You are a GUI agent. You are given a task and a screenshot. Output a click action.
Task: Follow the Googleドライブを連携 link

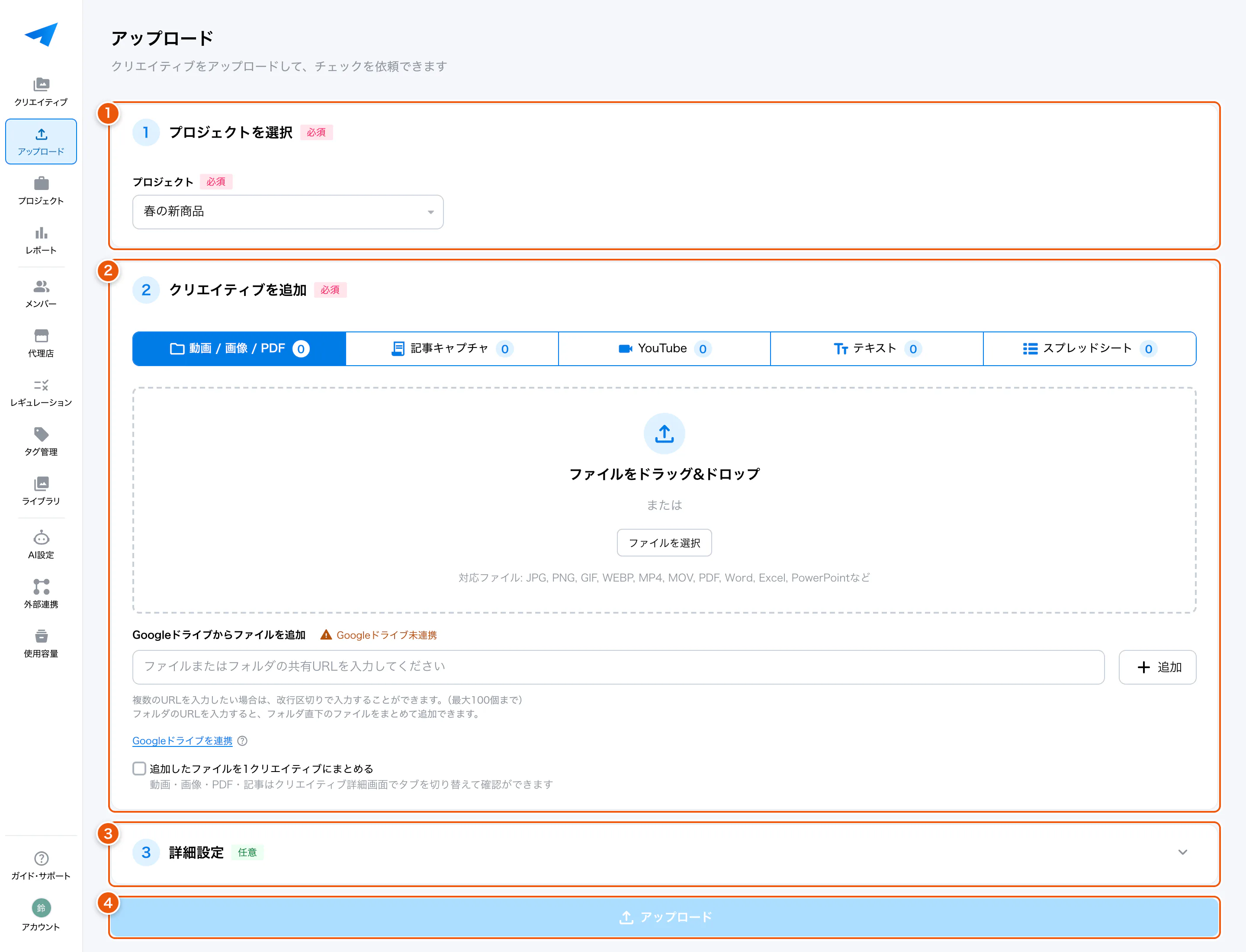click(182, 741)
